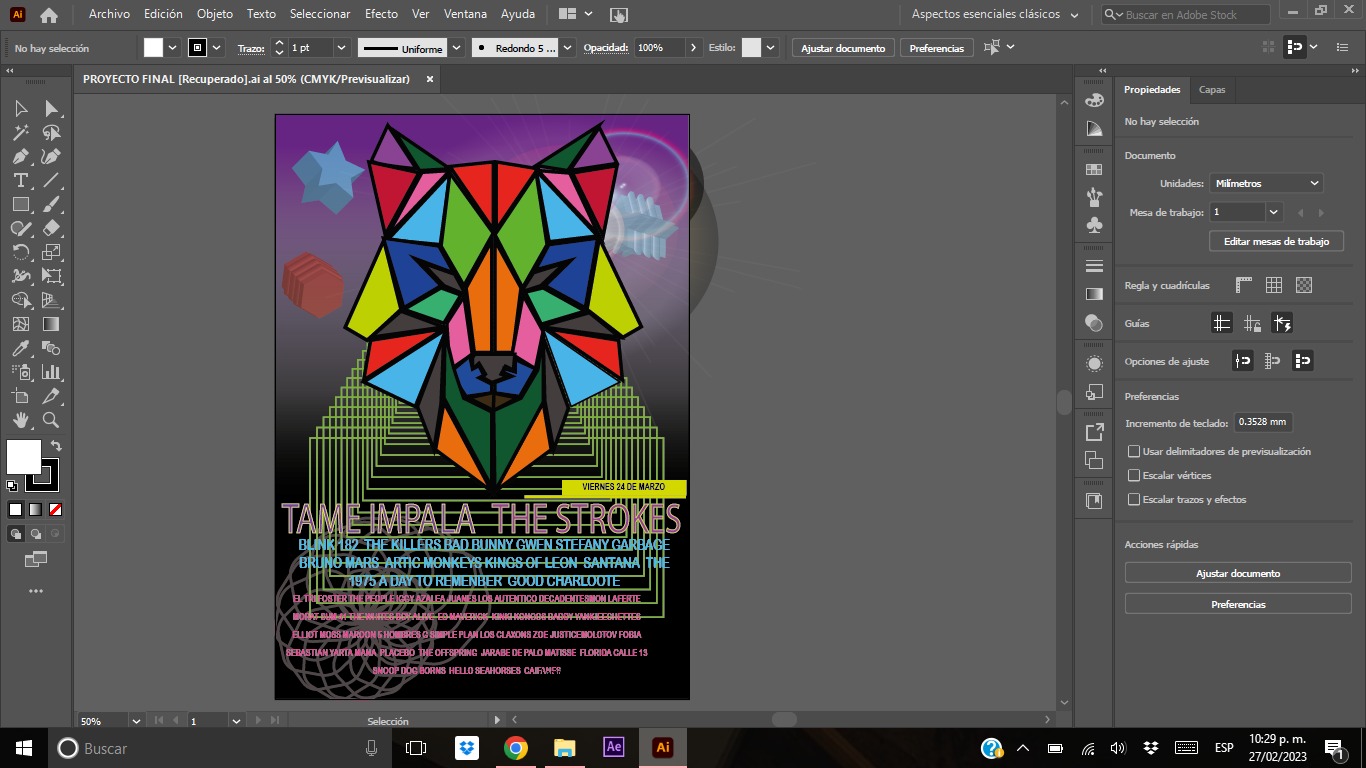Expand the Opacidad 100% arrow
Viewport: 1366px width, 768px height.
694,48
